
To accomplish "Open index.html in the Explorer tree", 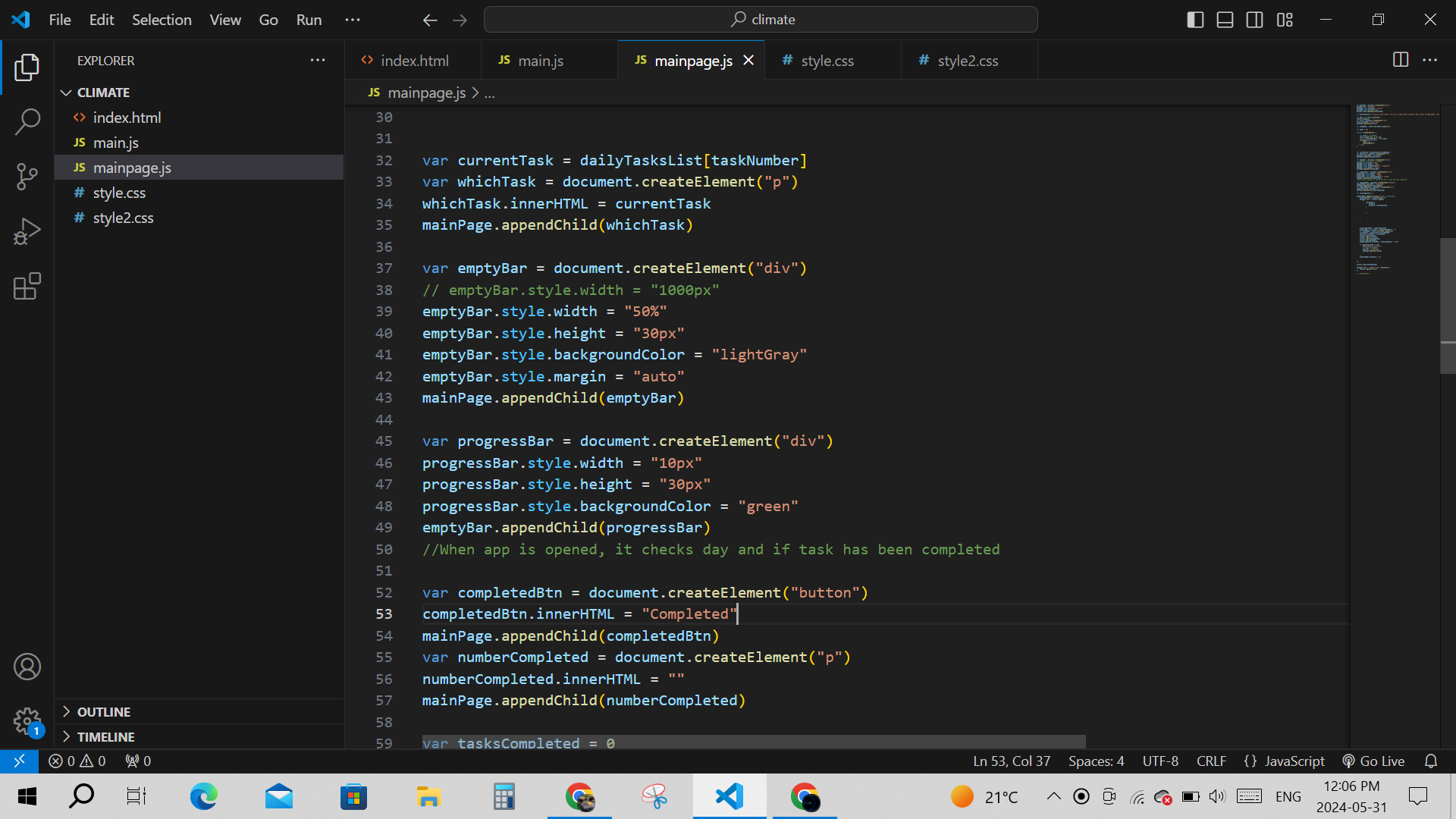I will click(x=127, y=118).
